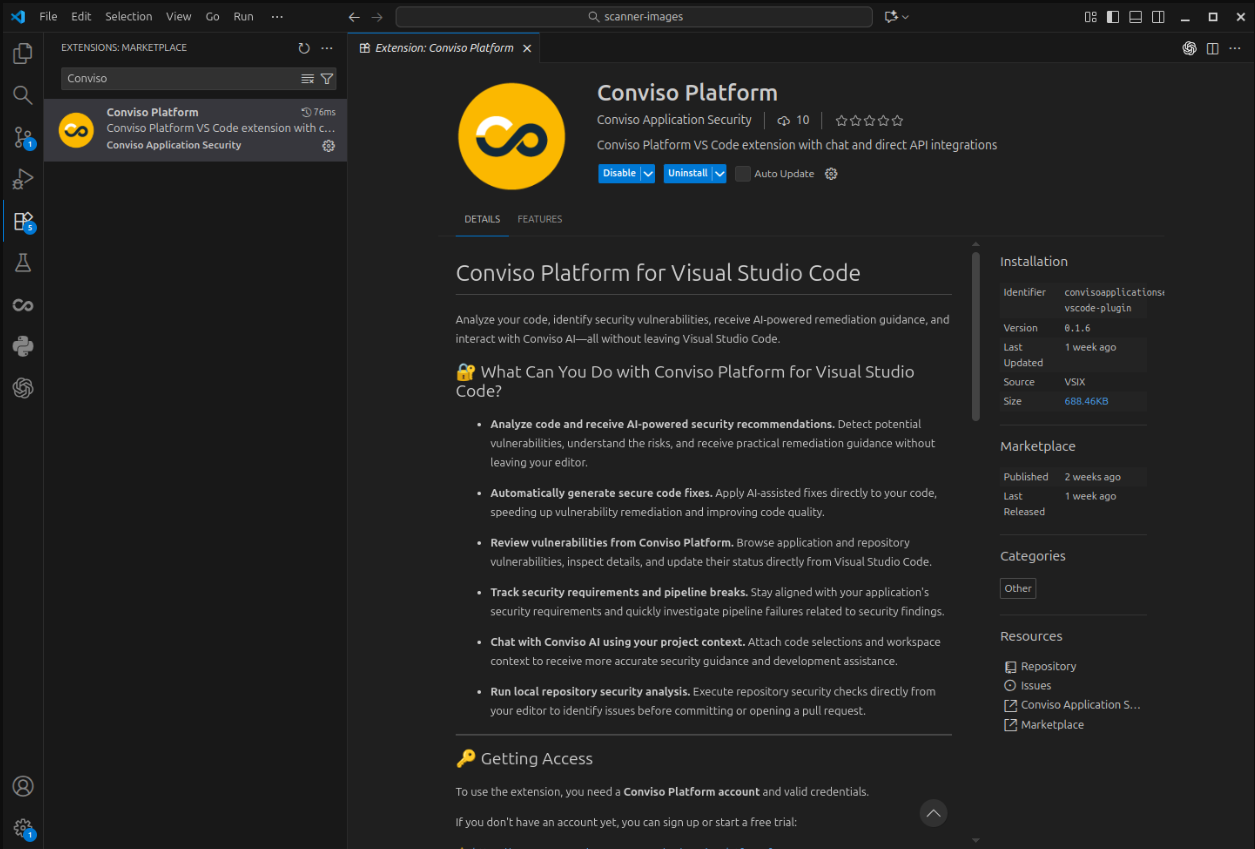1255x849 pixels.
Task: Open the extensions filter funnel
Action: point(326,78)
